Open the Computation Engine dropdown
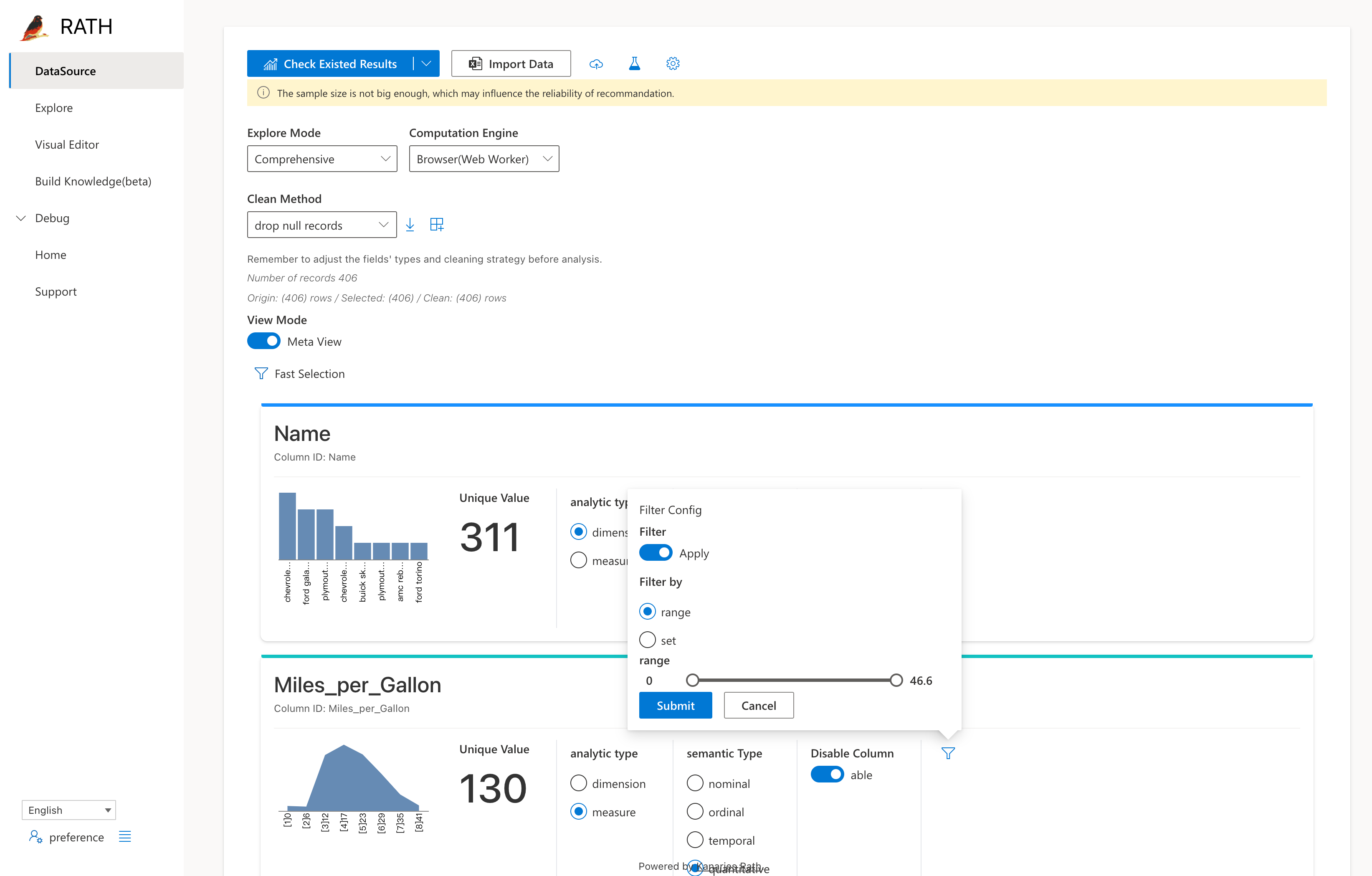Screen dimensions: 1372x876 coord(484,158)
